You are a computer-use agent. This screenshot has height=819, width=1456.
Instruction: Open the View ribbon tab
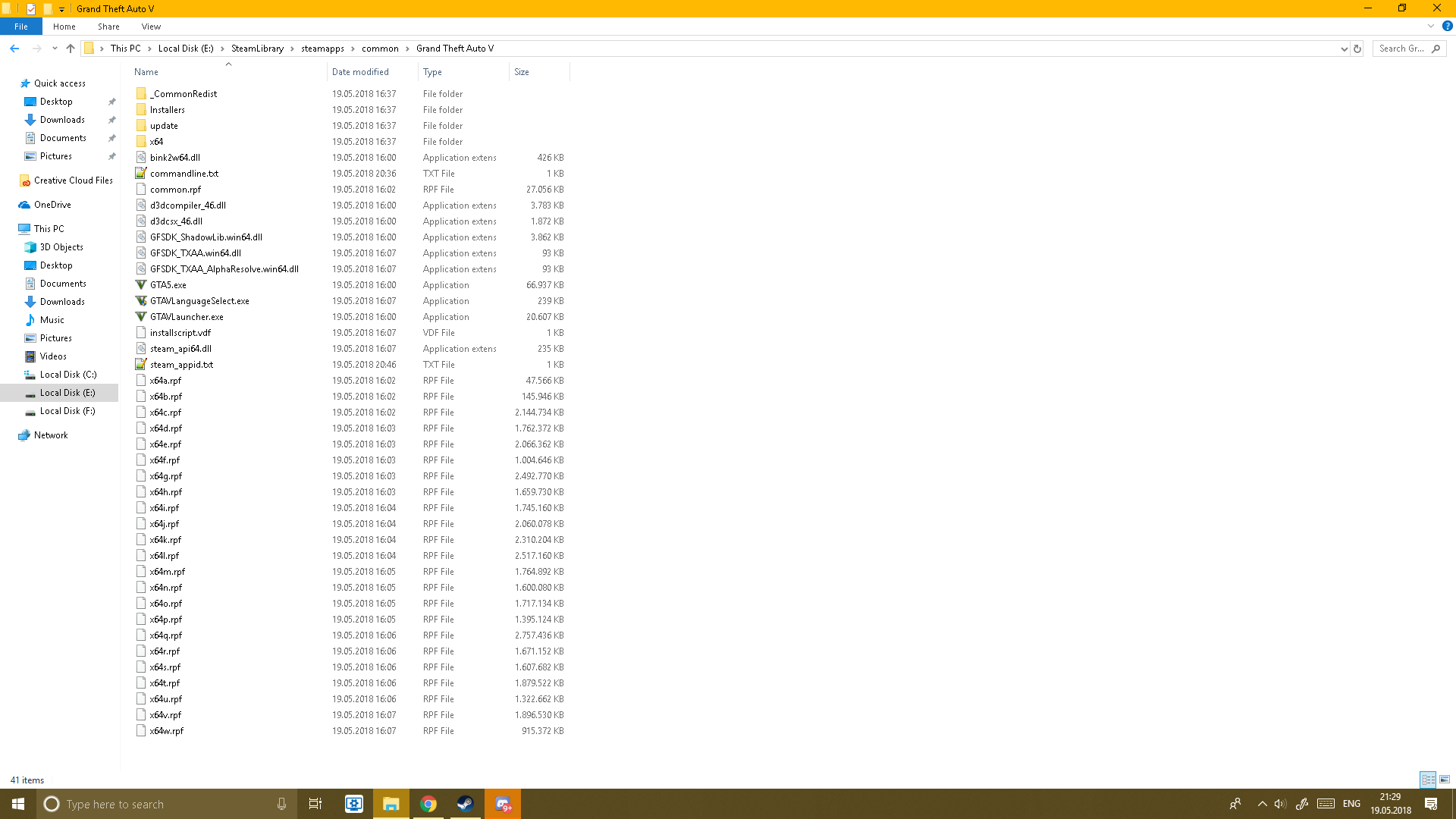(151, 27)
